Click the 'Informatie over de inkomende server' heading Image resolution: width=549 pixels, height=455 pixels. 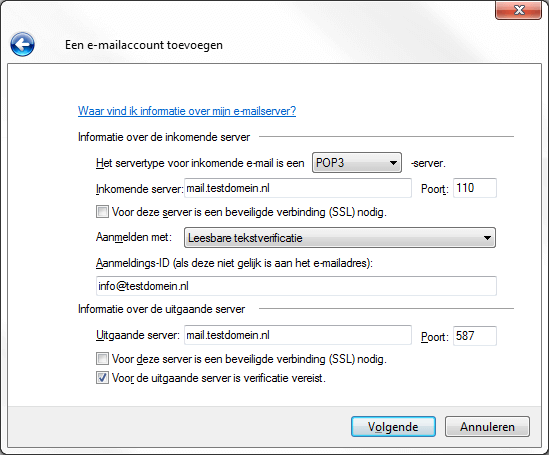[164, 137]
